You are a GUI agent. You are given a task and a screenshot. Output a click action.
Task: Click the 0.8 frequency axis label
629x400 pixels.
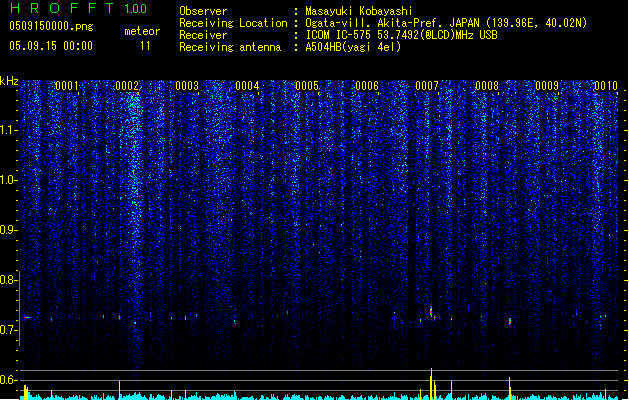pos(8,280)
